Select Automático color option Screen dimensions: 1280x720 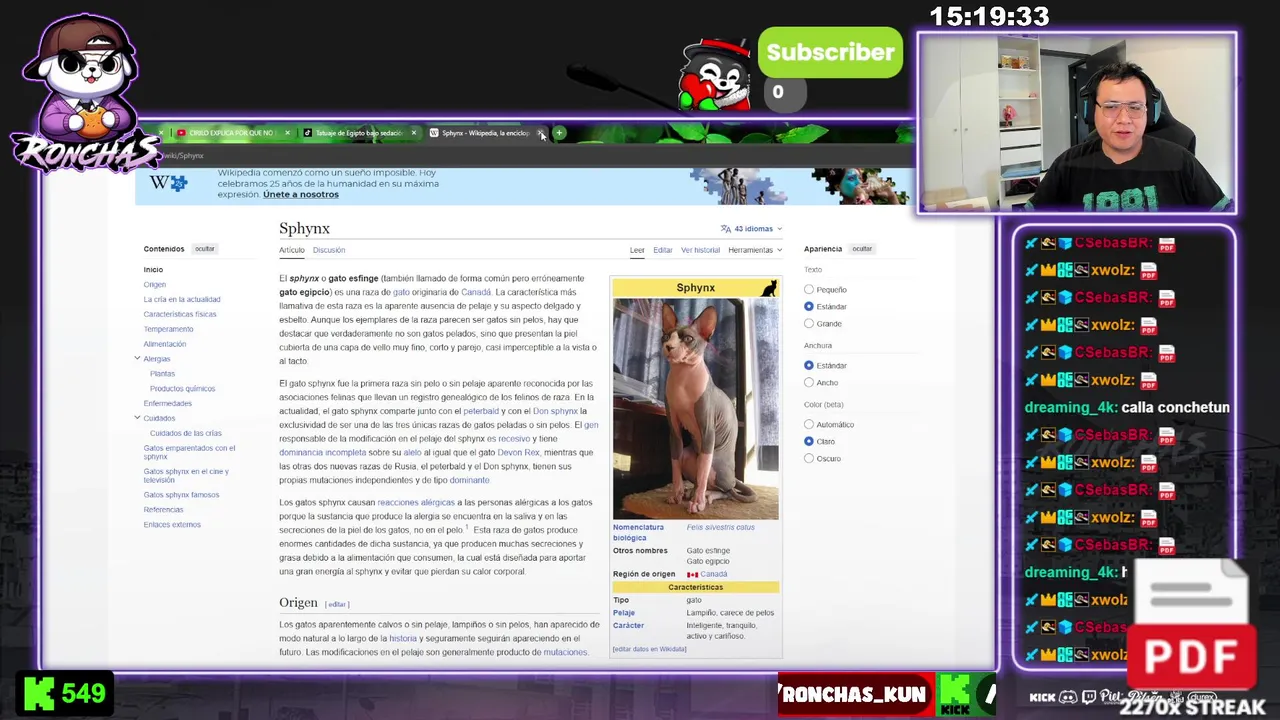click(809, 425)
